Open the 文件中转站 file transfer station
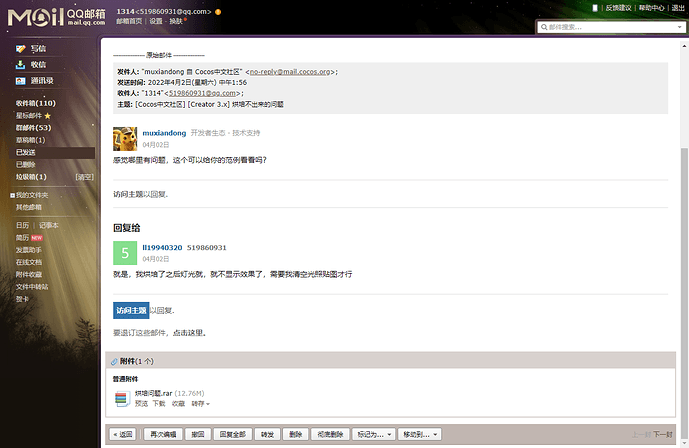689x448 pixels. (32, 287)
